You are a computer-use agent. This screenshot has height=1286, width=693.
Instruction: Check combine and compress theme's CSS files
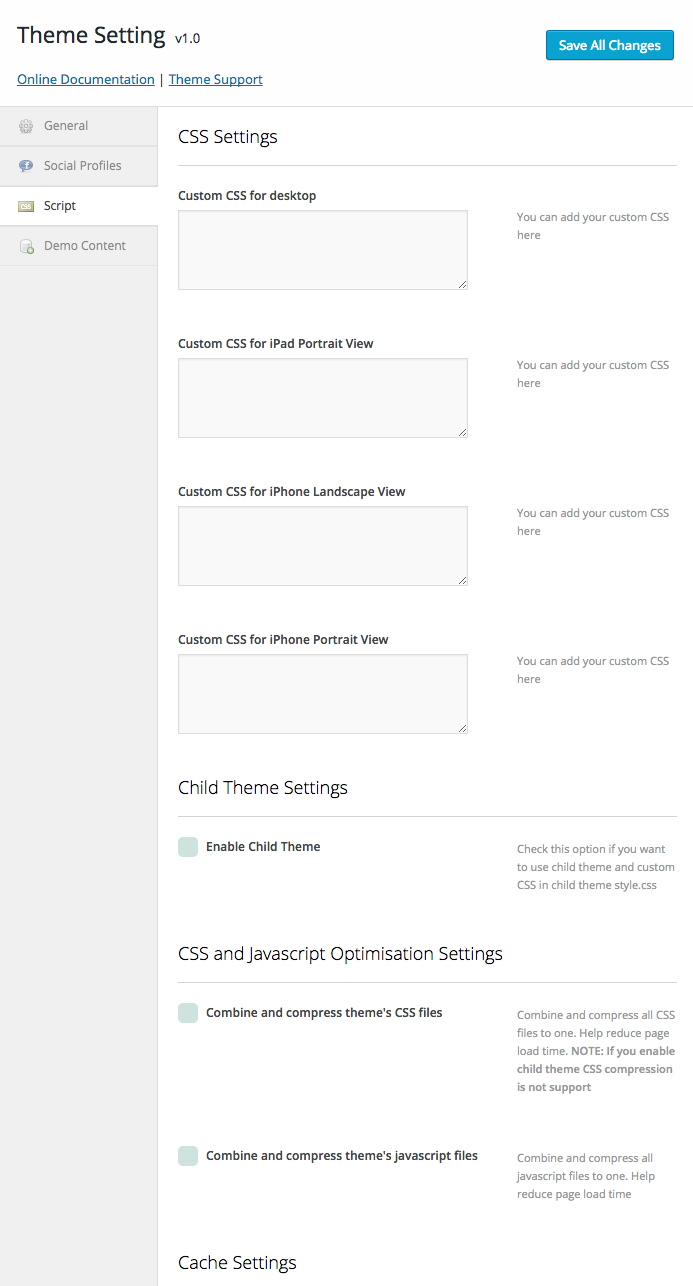[x=188, y=1013]
